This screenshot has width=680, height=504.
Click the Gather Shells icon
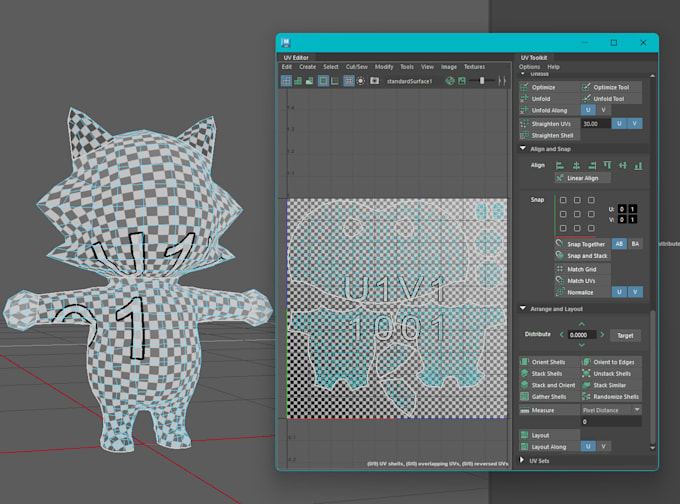tap(524, 396)
